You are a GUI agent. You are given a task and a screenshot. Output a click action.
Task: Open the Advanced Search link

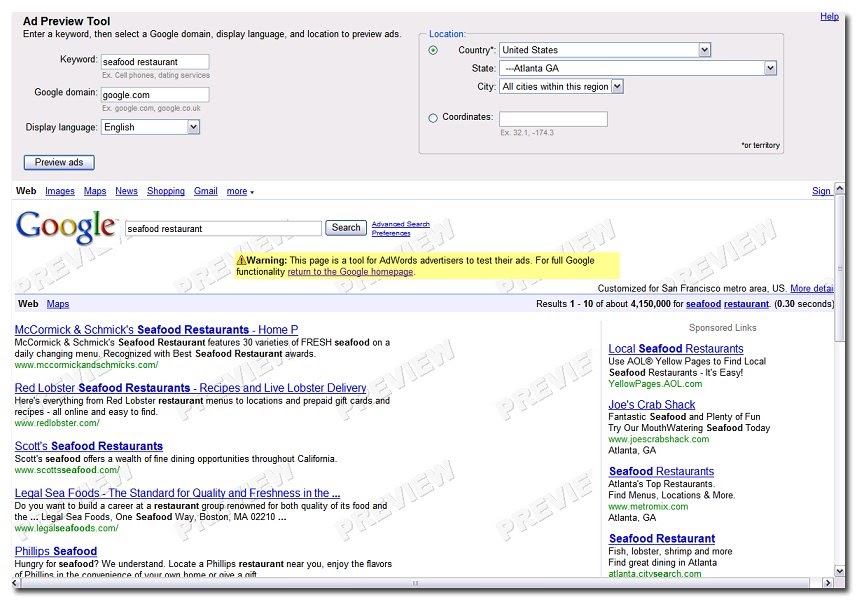point(401,224)
